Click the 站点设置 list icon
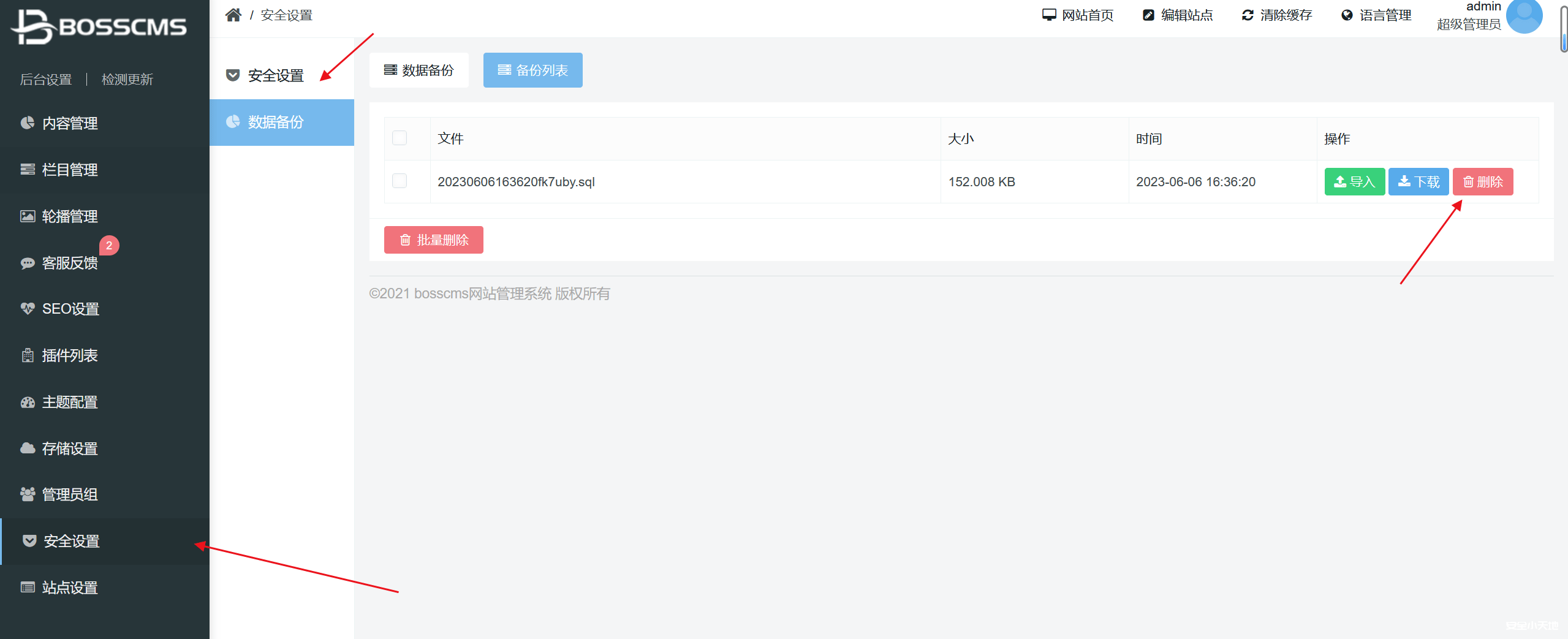Screen dimensions: 1568x639 [x=28, y=588]
